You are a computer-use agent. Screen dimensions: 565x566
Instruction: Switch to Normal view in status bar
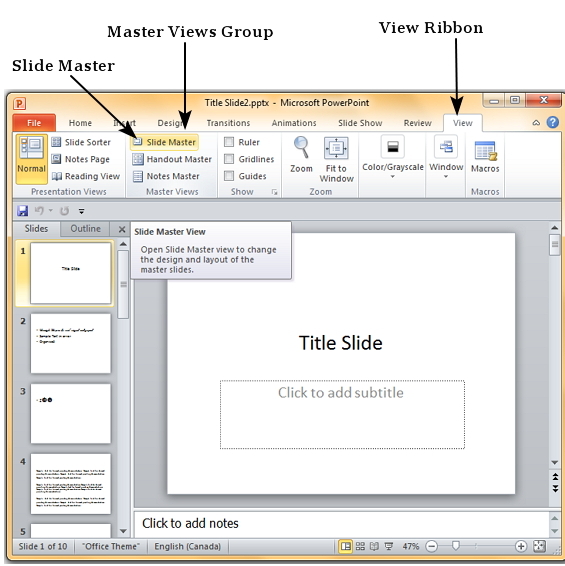pos(345,546)
